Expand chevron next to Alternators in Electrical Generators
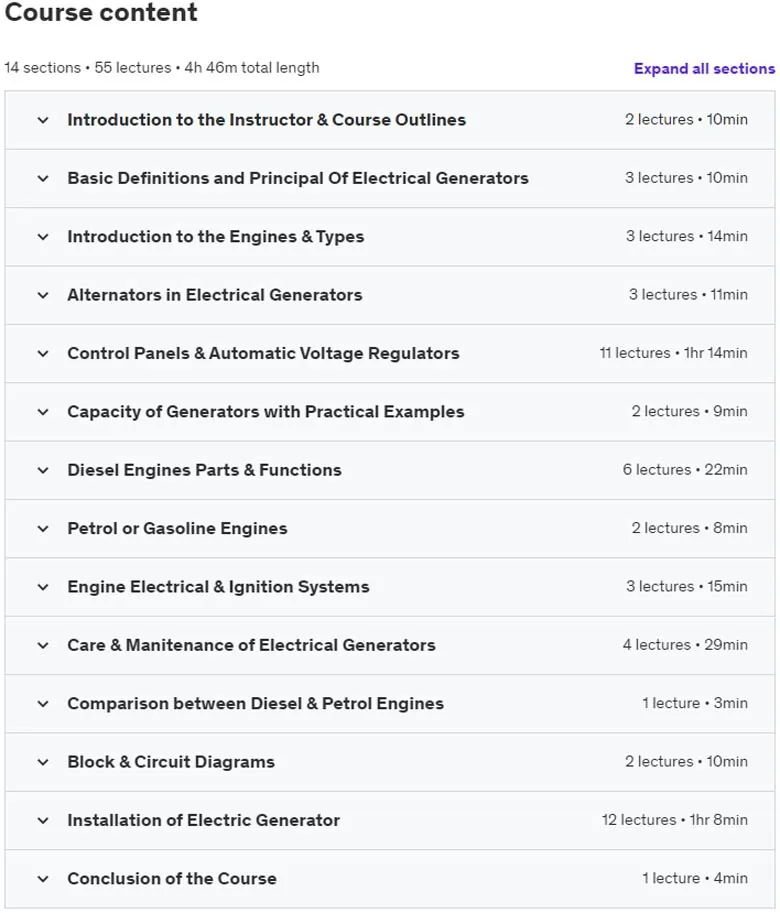 coord(43,295)
